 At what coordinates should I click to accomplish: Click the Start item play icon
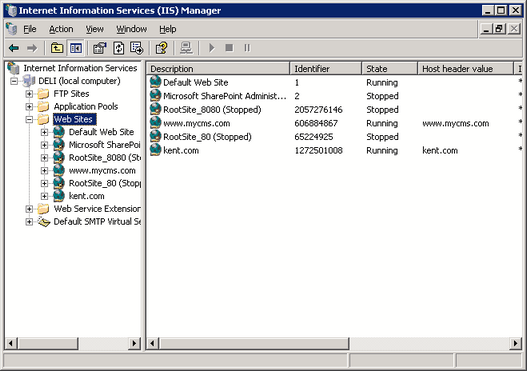point(211,48)
